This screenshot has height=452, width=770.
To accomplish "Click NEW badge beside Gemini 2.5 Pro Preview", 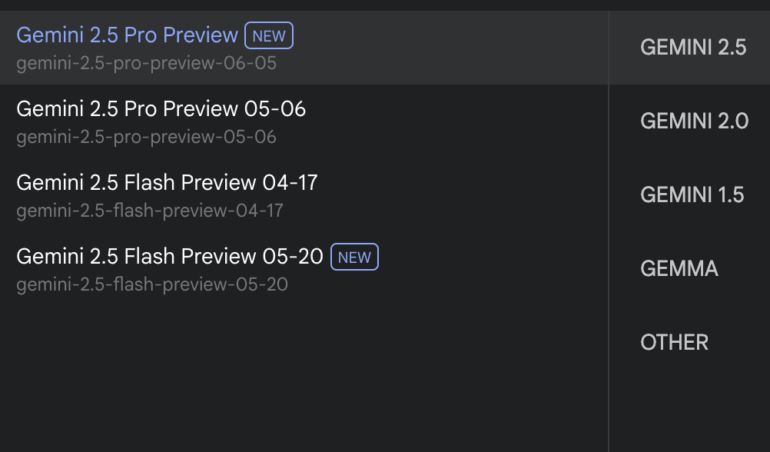I will (x=268, y=37).
